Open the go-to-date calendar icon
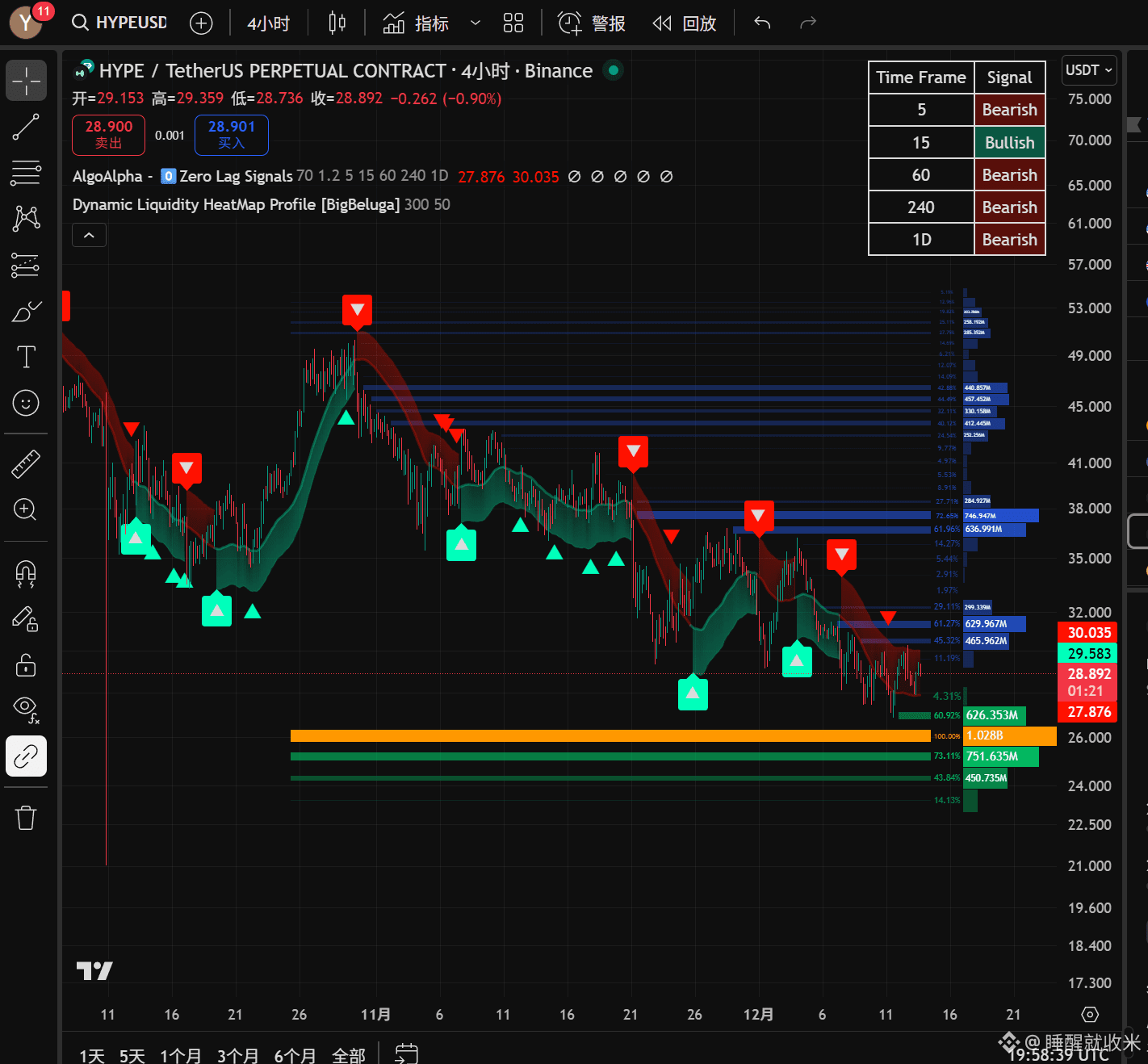Image resolution: width=1148 pixels, height=1064 pixels. pyautogui.click(x=406, y=1054)
